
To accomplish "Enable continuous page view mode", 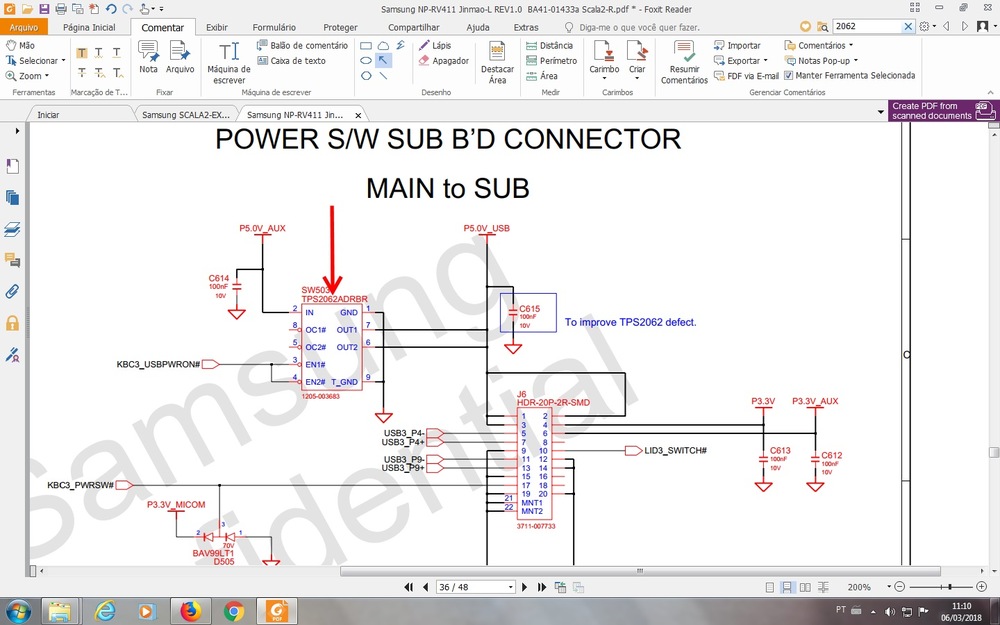I will (788, 587).
